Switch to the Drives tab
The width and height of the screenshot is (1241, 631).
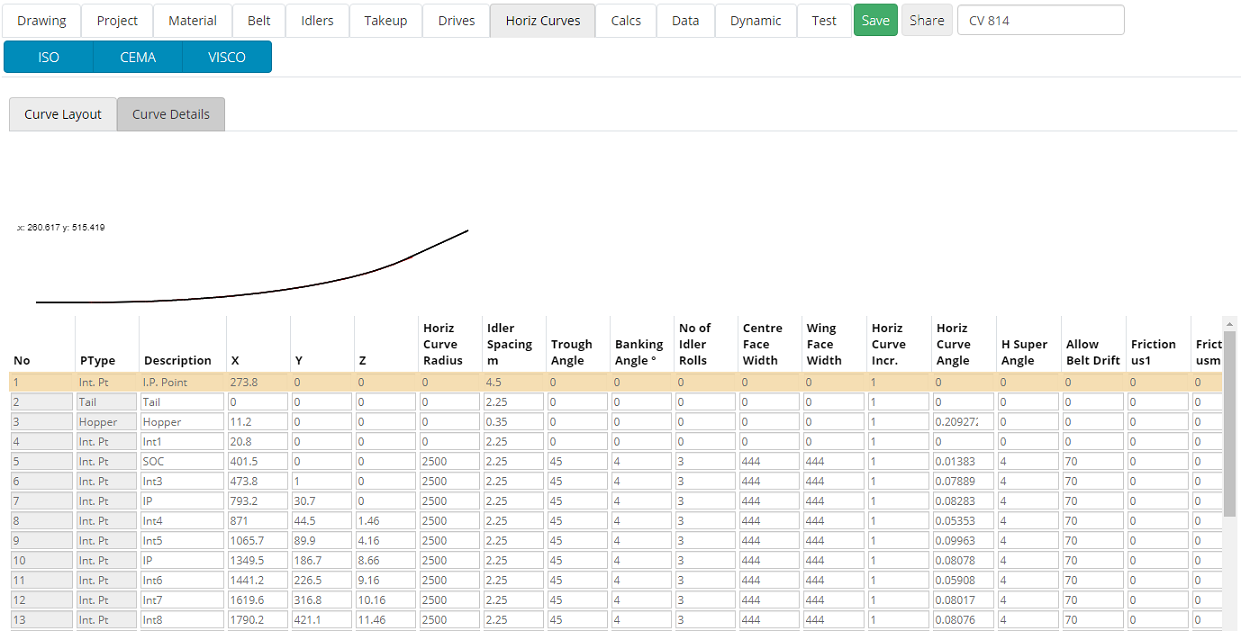[456, 20]
